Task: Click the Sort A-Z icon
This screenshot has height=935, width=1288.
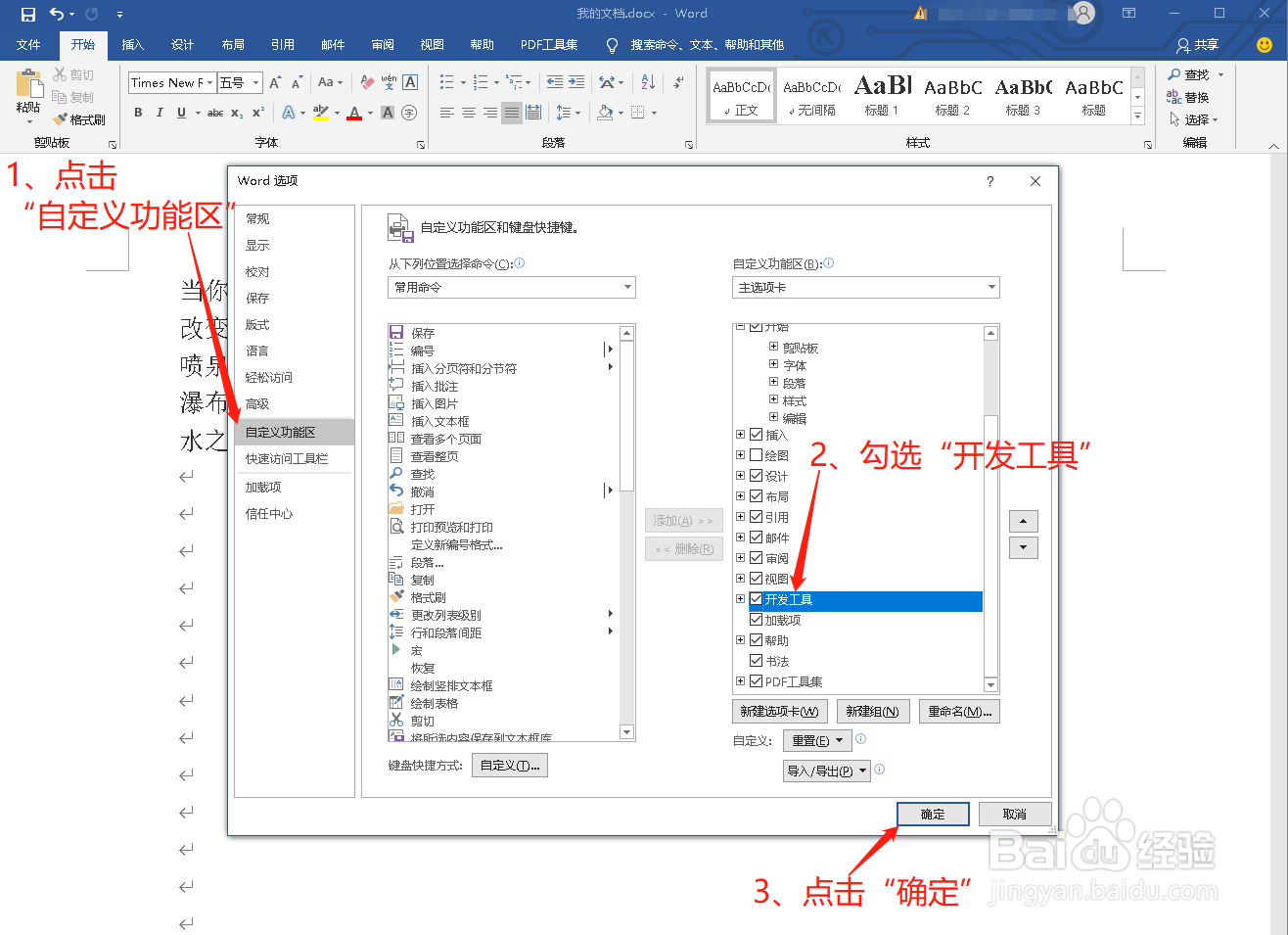Action: (x=648, y=82)
